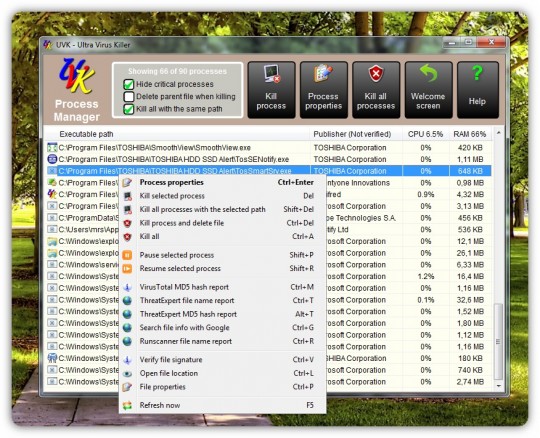Image resolution: width=540 pixels, height=438 pixels.
Task: Enable Delete parent file when killing
Action: (129, 97)
